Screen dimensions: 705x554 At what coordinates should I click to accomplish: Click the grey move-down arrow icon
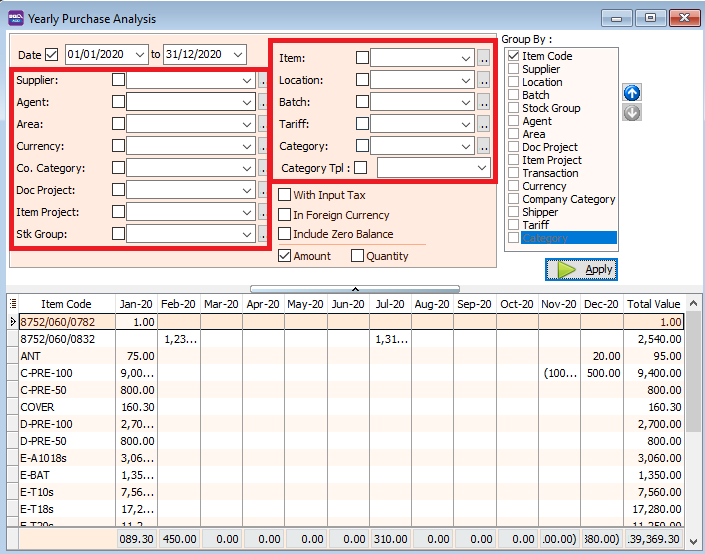coord(632,112)
